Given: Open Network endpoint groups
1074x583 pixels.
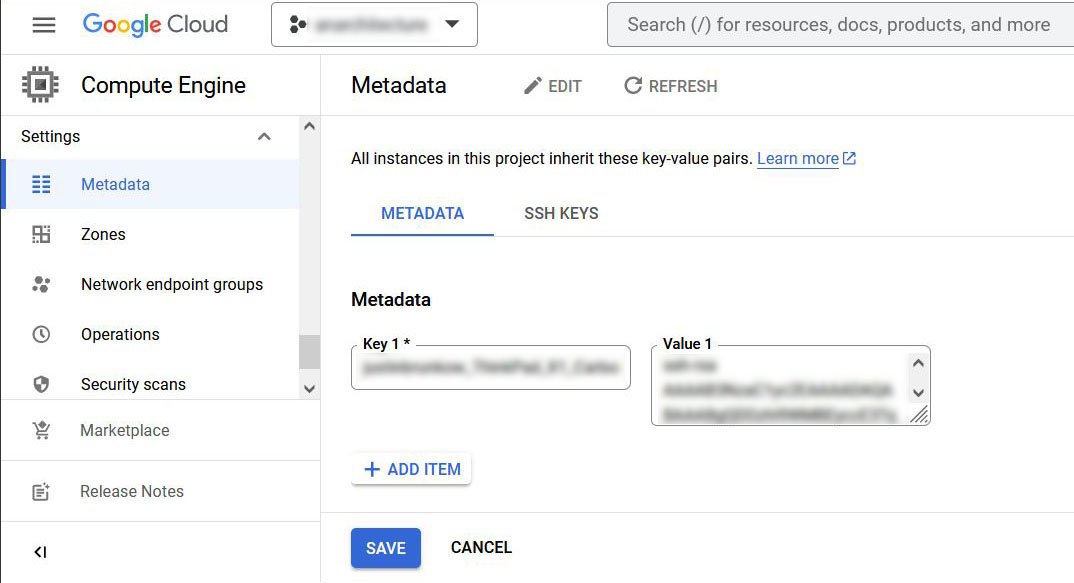Looking at the screenshot, I should [151, 284].
